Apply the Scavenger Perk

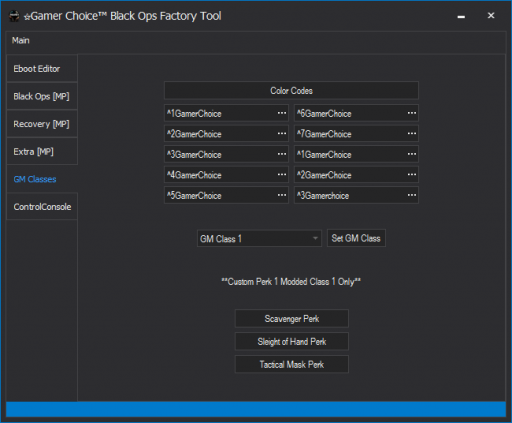tap(292, 319)
